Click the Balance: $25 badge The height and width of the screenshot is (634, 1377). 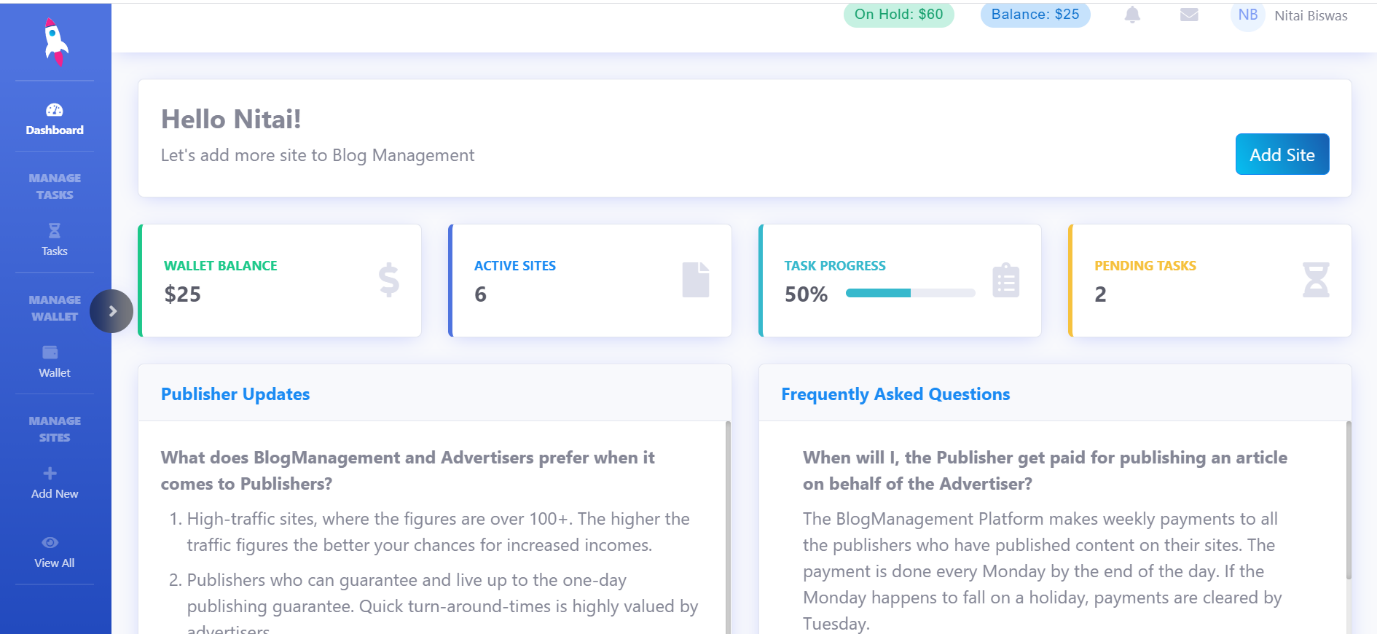click(1035, 15)
